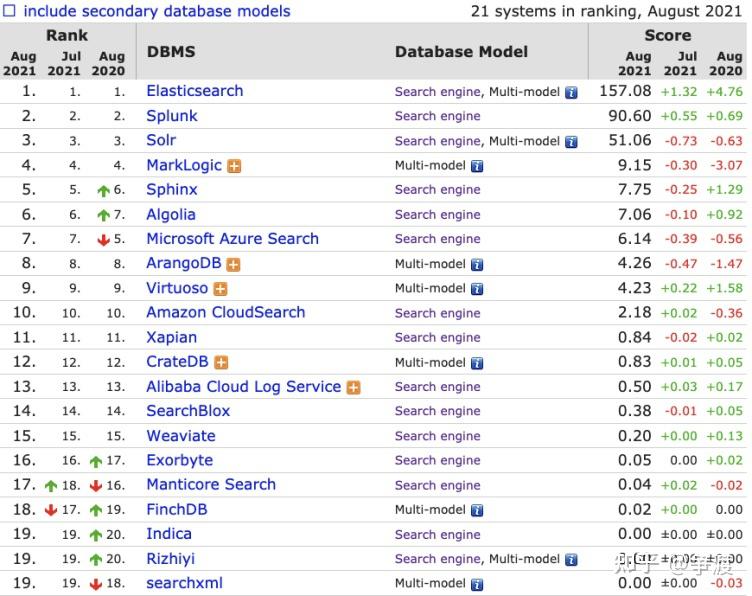Click orange plus icon next to ArangoDB
Viewport: 752px width, 596px height.
click(x=233, y=265)
